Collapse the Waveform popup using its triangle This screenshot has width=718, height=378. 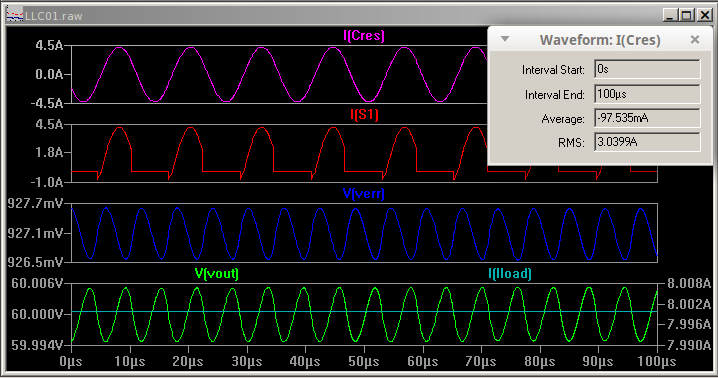point(505,39)
